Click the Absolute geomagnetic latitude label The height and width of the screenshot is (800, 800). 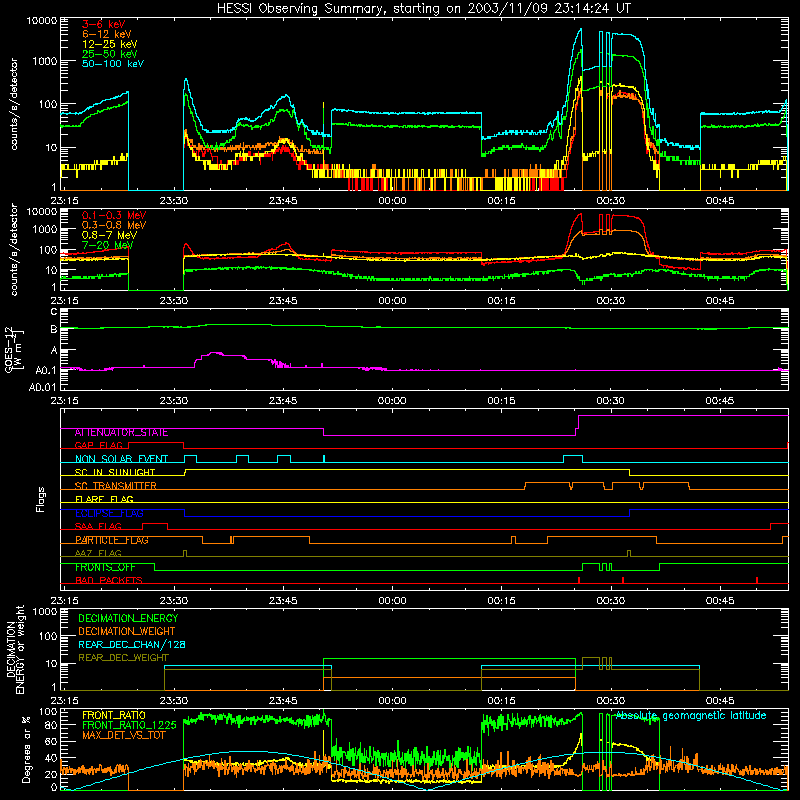click(691, 715)
